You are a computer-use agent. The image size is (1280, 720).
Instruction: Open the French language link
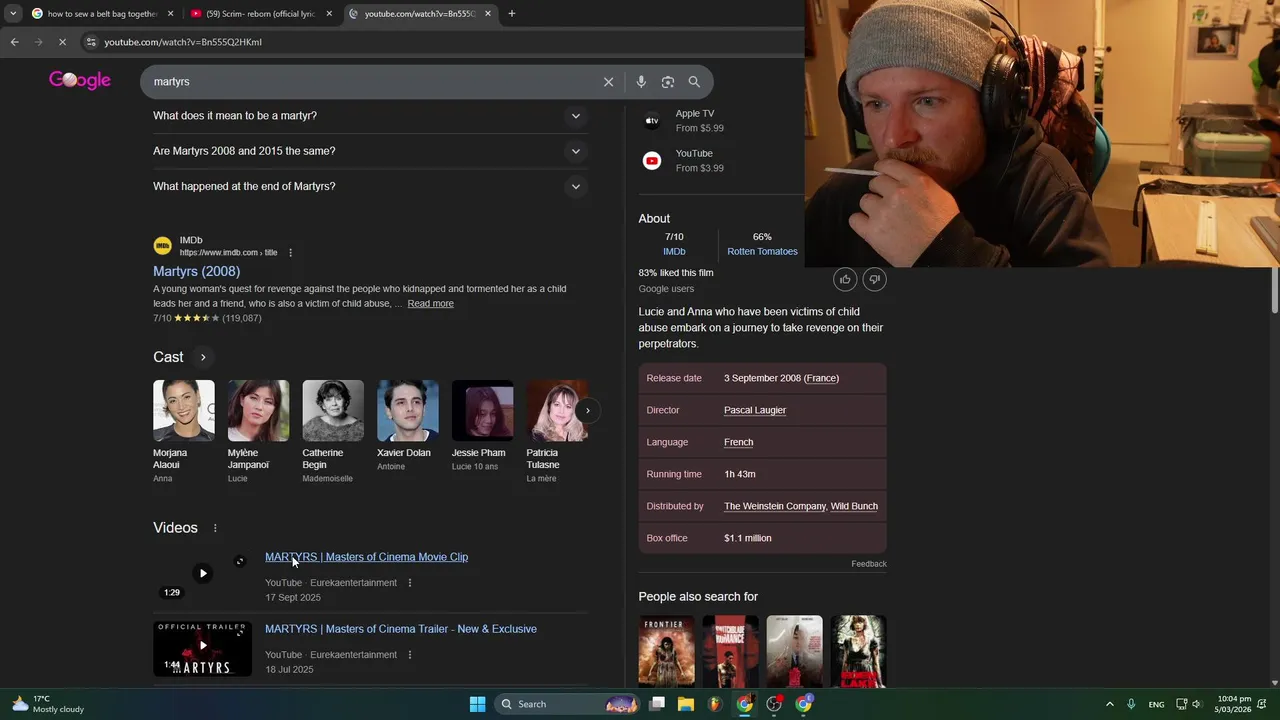(739, 442)
